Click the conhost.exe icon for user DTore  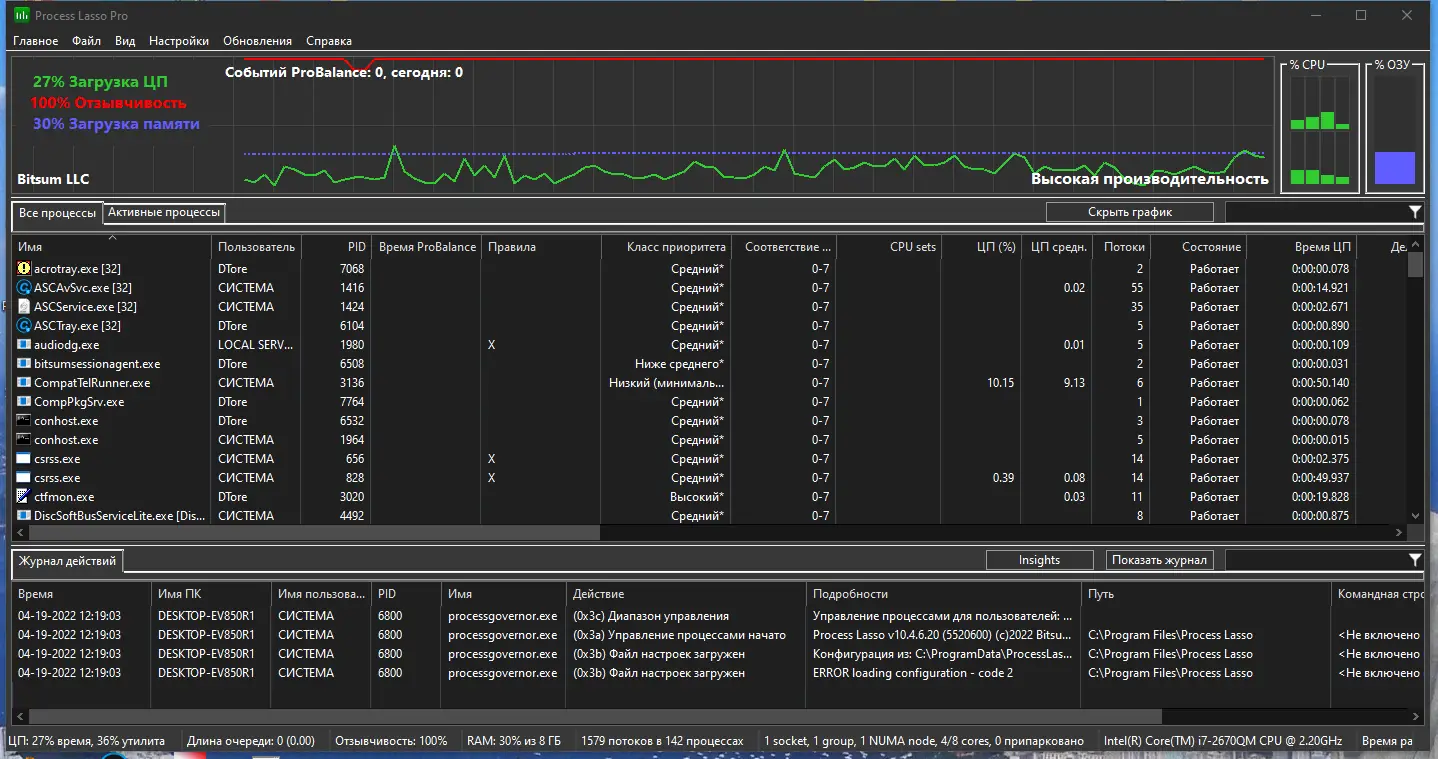click(x=24, y=421)
